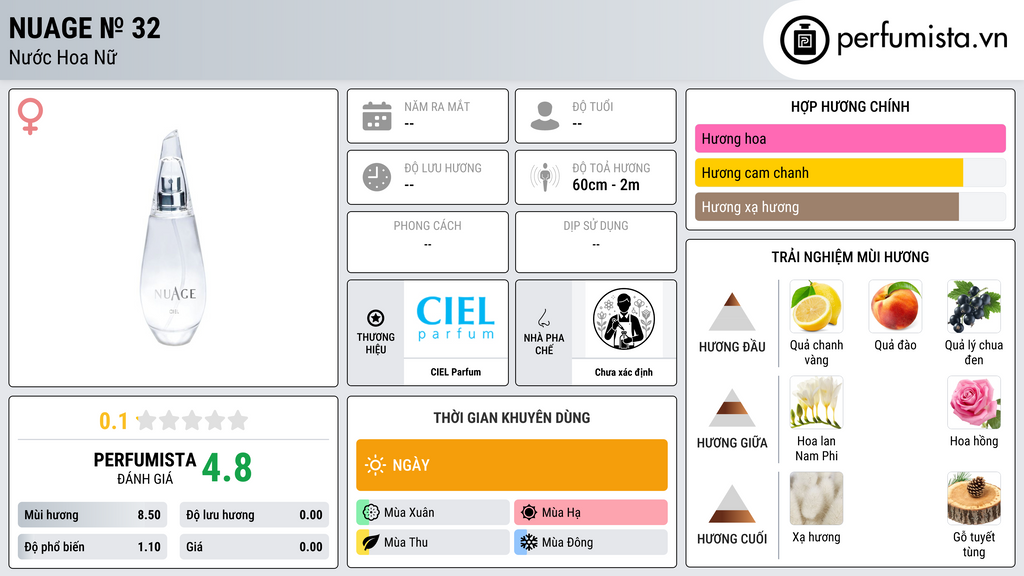1024x576 pixels.
Task: Click the Phong cách info box
Action: click(428, 242)
